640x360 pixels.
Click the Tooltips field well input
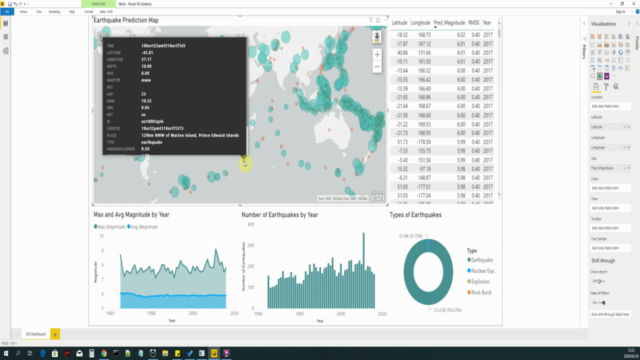pos(610,228)
